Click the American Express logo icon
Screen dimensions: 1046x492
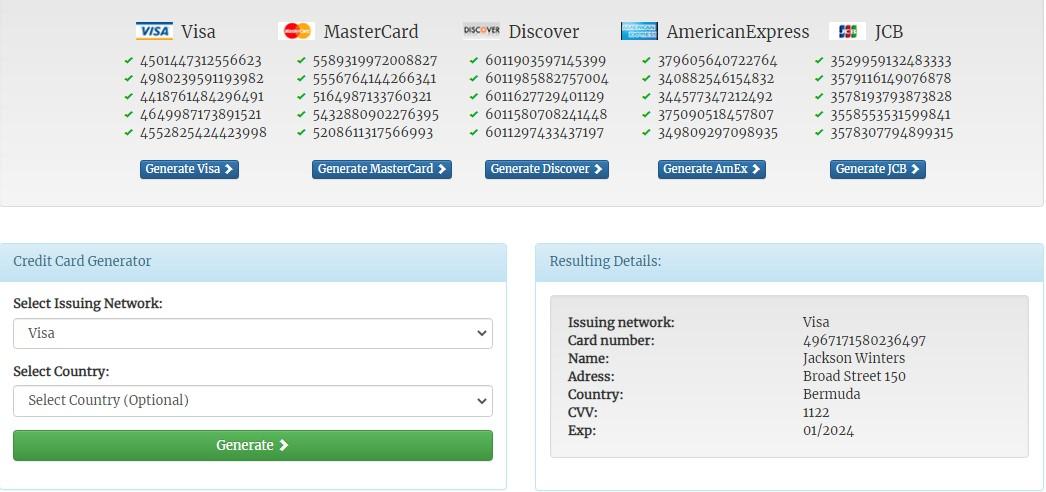coord(639,31)
